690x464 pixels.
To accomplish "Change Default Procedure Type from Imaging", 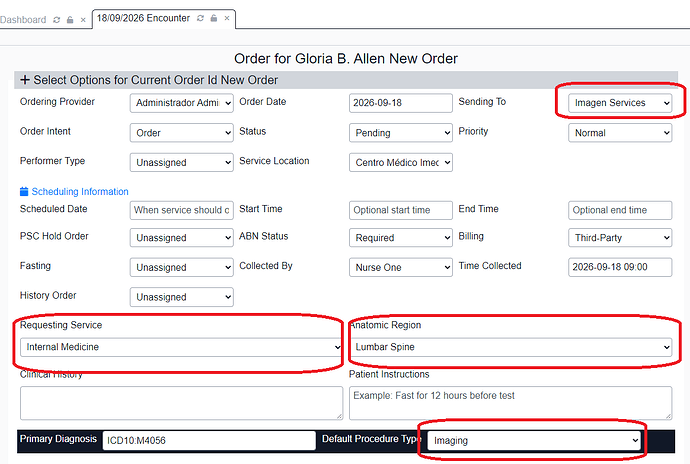I will pyautogui.click(x=534, y=440).
